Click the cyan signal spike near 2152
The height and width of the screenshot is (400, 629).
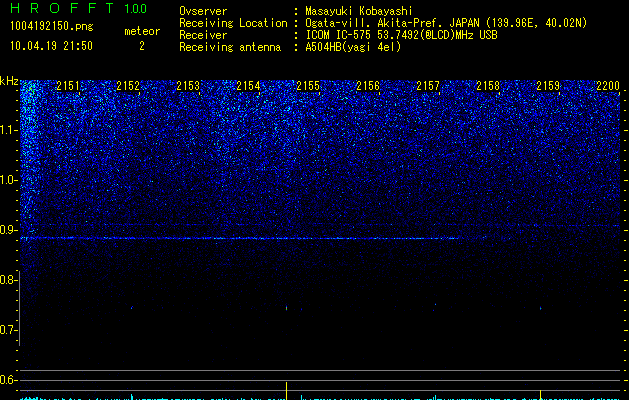tap(132, 397)
